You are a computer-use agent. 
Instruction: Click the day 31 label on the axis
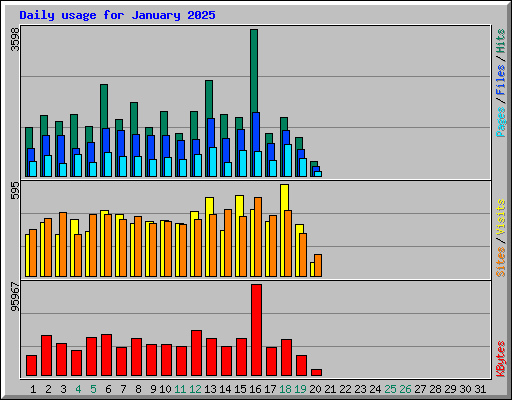pyautogui.click(x=480, y=389)
